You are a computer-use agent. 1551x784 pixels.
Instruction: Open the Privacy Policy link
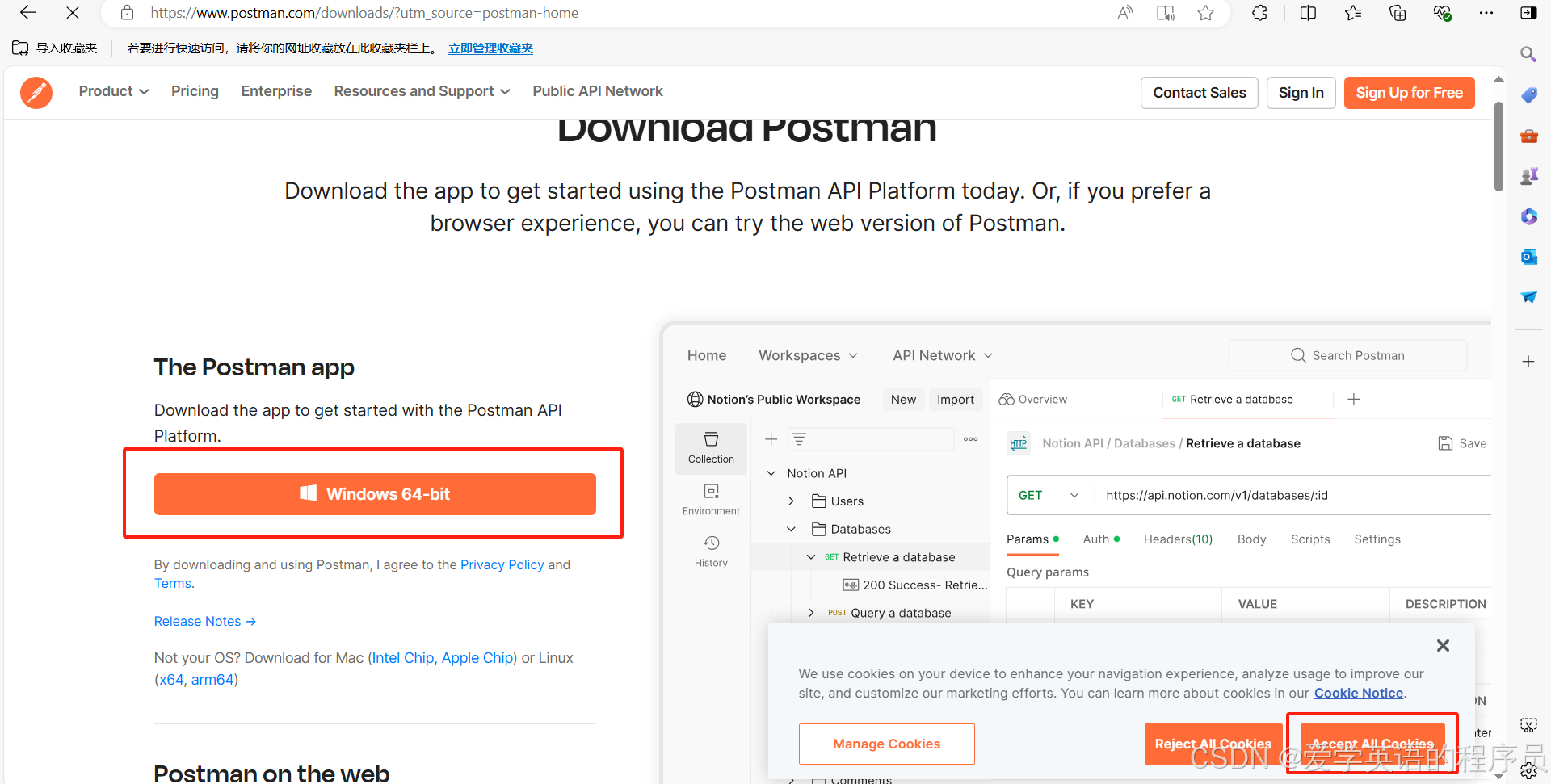coord(502,564)
